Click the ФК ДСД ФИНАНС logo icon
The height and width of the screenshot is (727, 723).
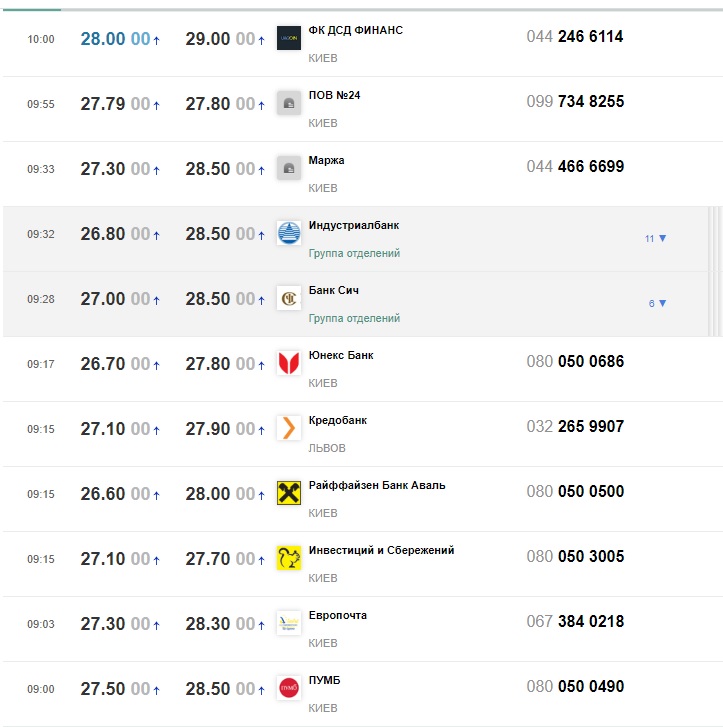coord(289,38)
